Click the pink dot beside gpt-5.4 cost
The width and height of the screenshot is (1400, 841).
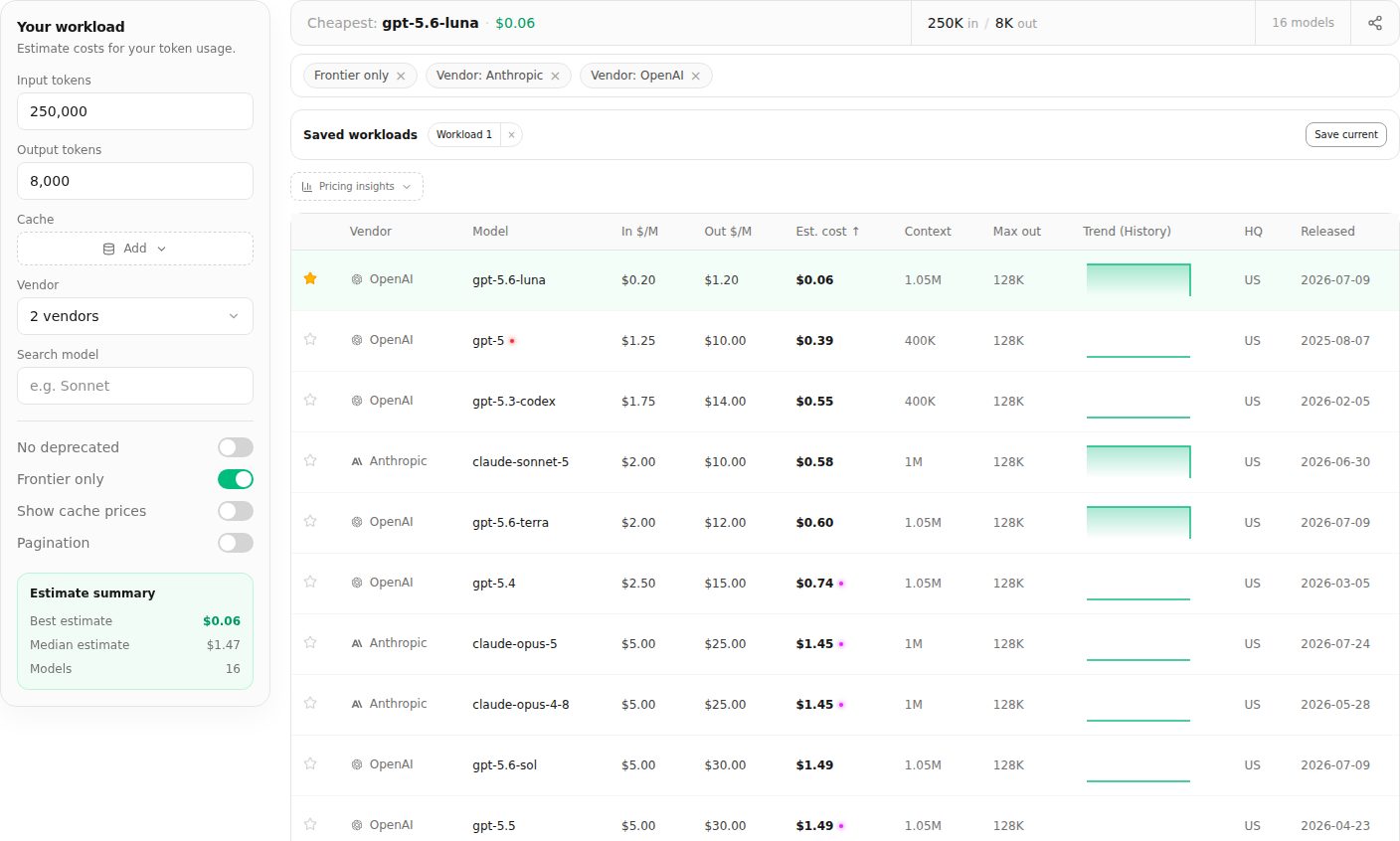tap(841, 584)
